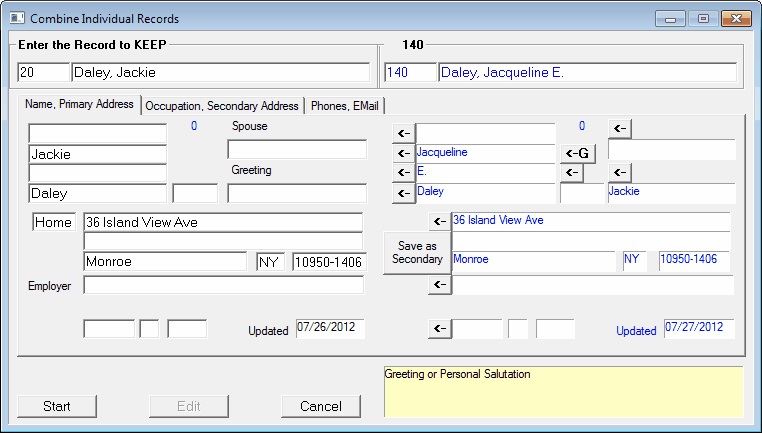This screenshot has width=762, height=433.
Task: Click left Monroe city field
Action: [x=165, y=261]
